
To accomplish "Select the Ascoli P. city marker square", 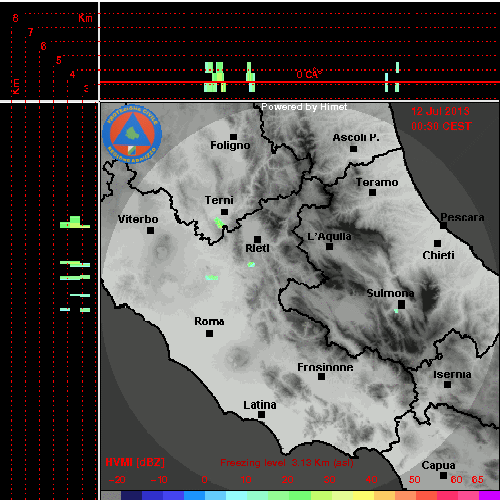I will [354, 149].
